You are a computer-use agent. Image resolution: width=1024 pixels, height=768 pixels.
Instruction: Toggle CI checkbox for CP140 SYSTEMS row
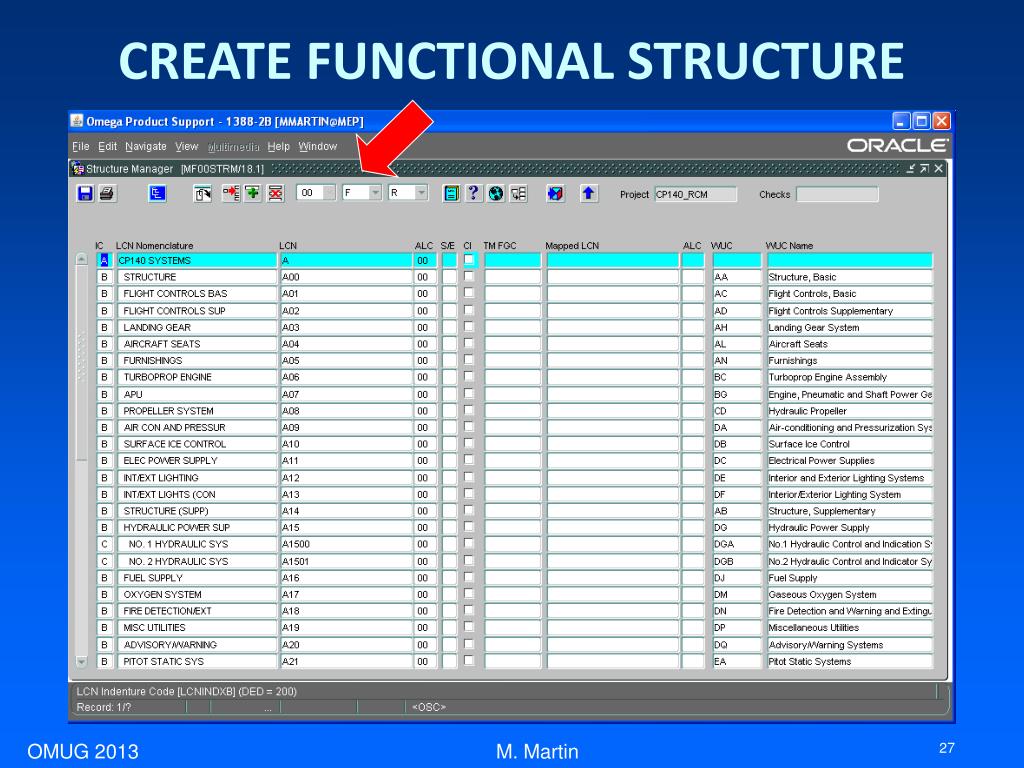pos(469,259)
